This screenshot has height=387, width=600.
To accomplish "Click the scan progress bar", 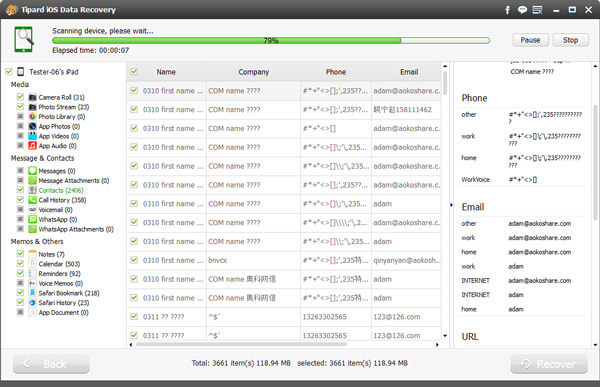I will (271, 40).
